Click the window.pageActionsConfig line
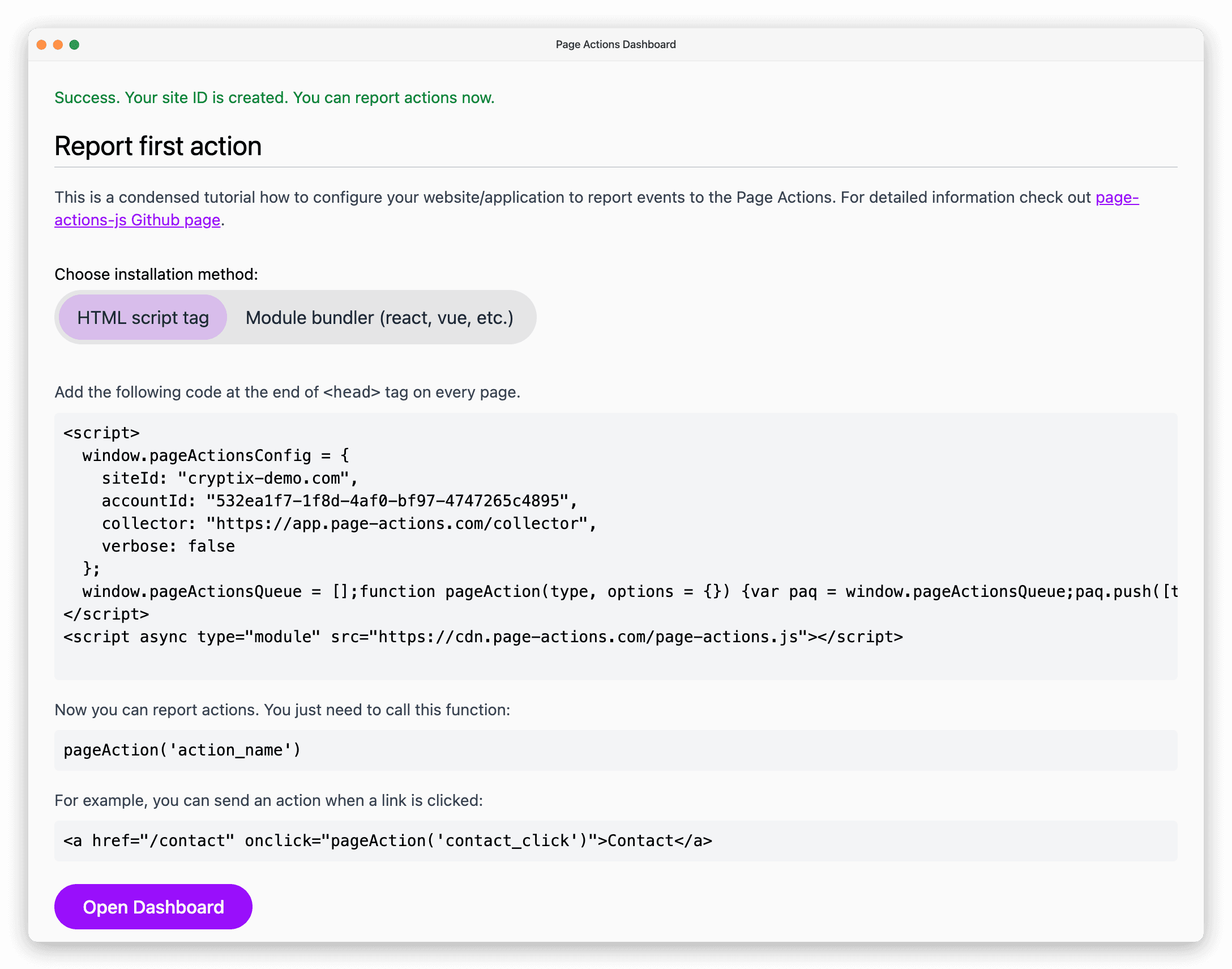The image size is (1232, 969). [216, 455]
